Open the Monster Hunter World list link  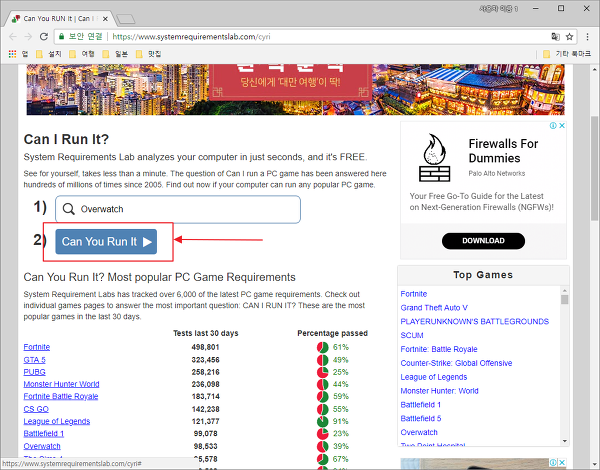(61, 384)
